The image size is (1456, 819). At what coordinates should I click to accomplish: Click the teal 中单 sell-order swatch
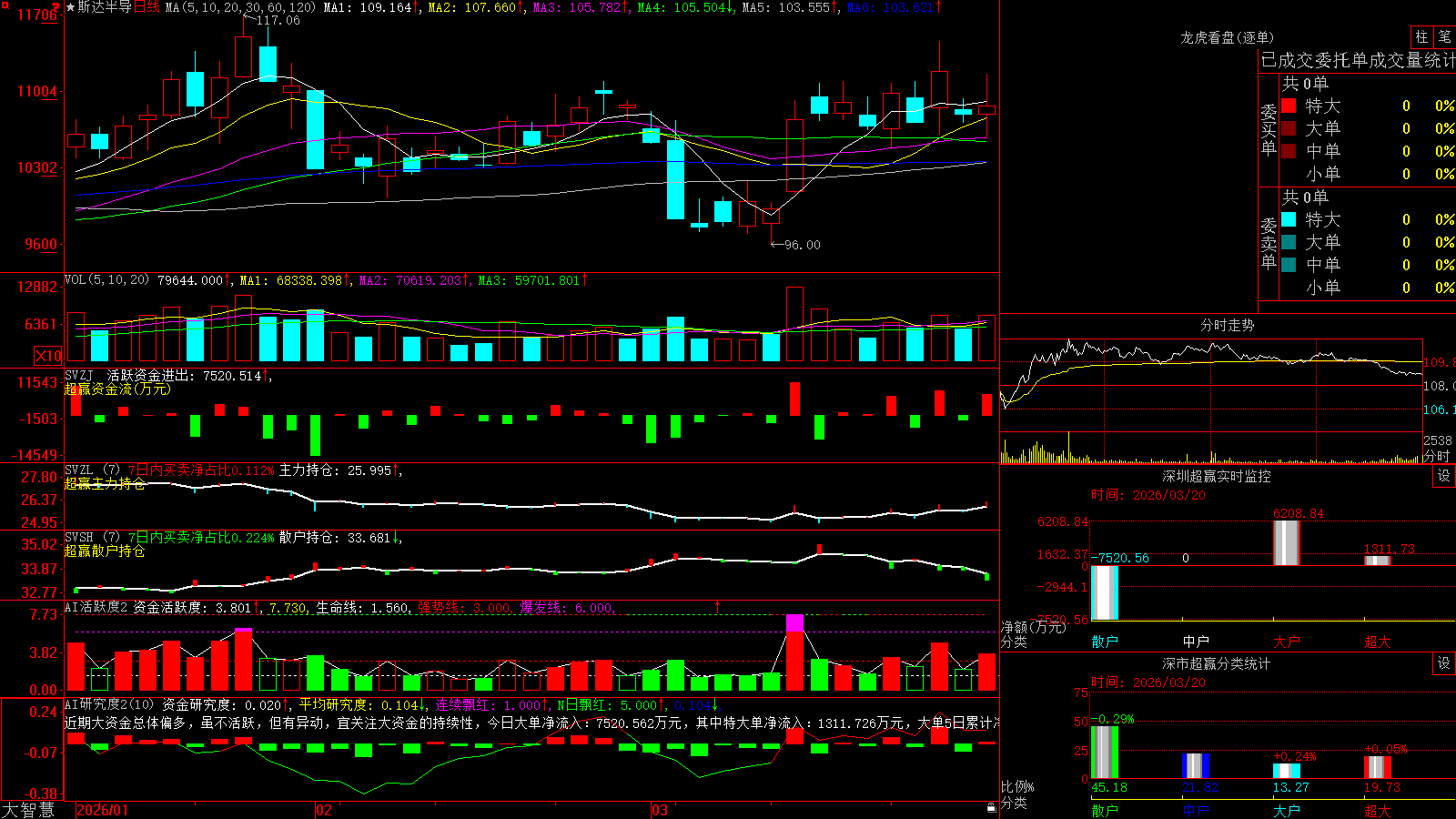[x=1289, y=265]
